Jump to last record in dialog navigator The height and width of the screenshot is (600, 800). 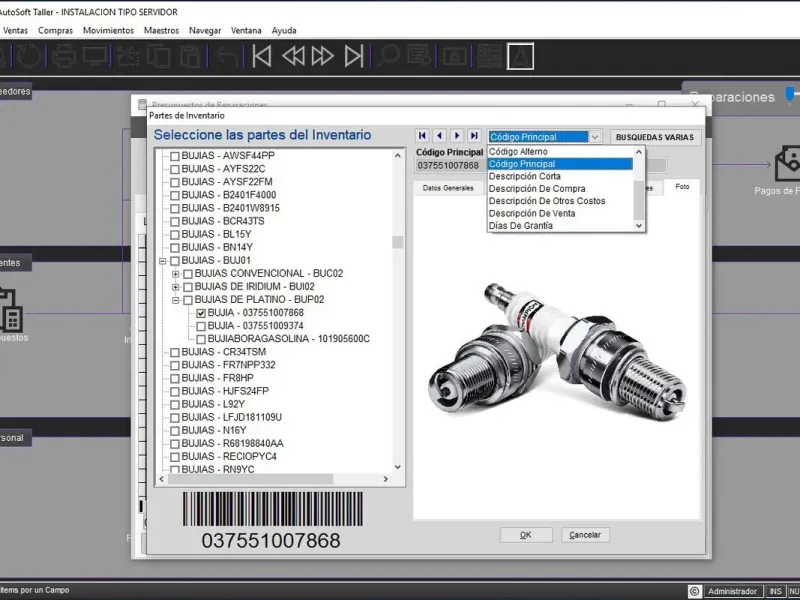(x=474, y=136)
